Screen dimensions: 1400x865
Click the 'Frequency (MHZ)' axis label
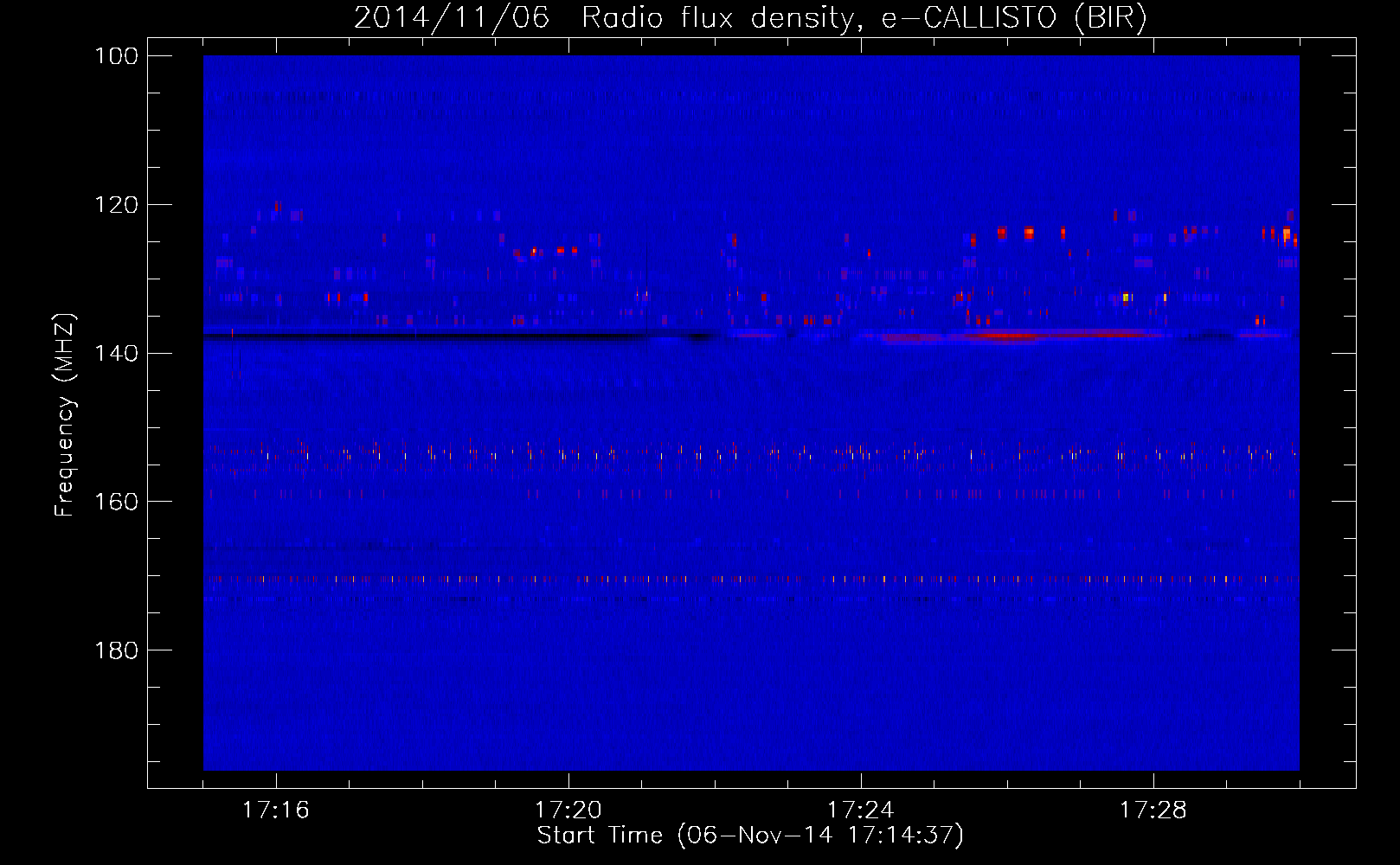click(65, 415)
